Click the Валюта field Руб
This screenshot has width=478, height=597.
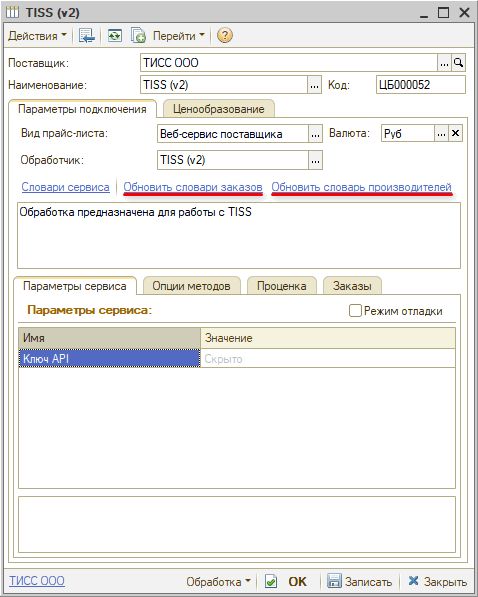pos(408,134)
